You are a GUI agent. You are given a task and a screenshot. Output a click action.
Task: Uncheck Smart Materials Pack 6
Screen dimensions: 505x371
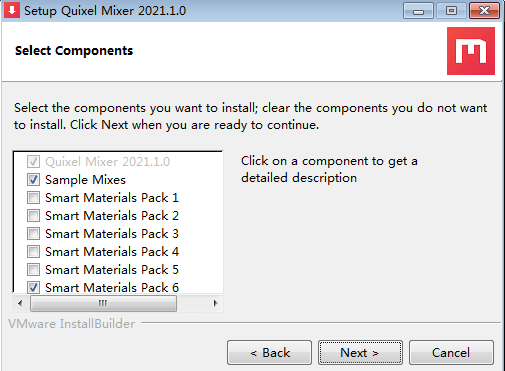click(33, 287)
